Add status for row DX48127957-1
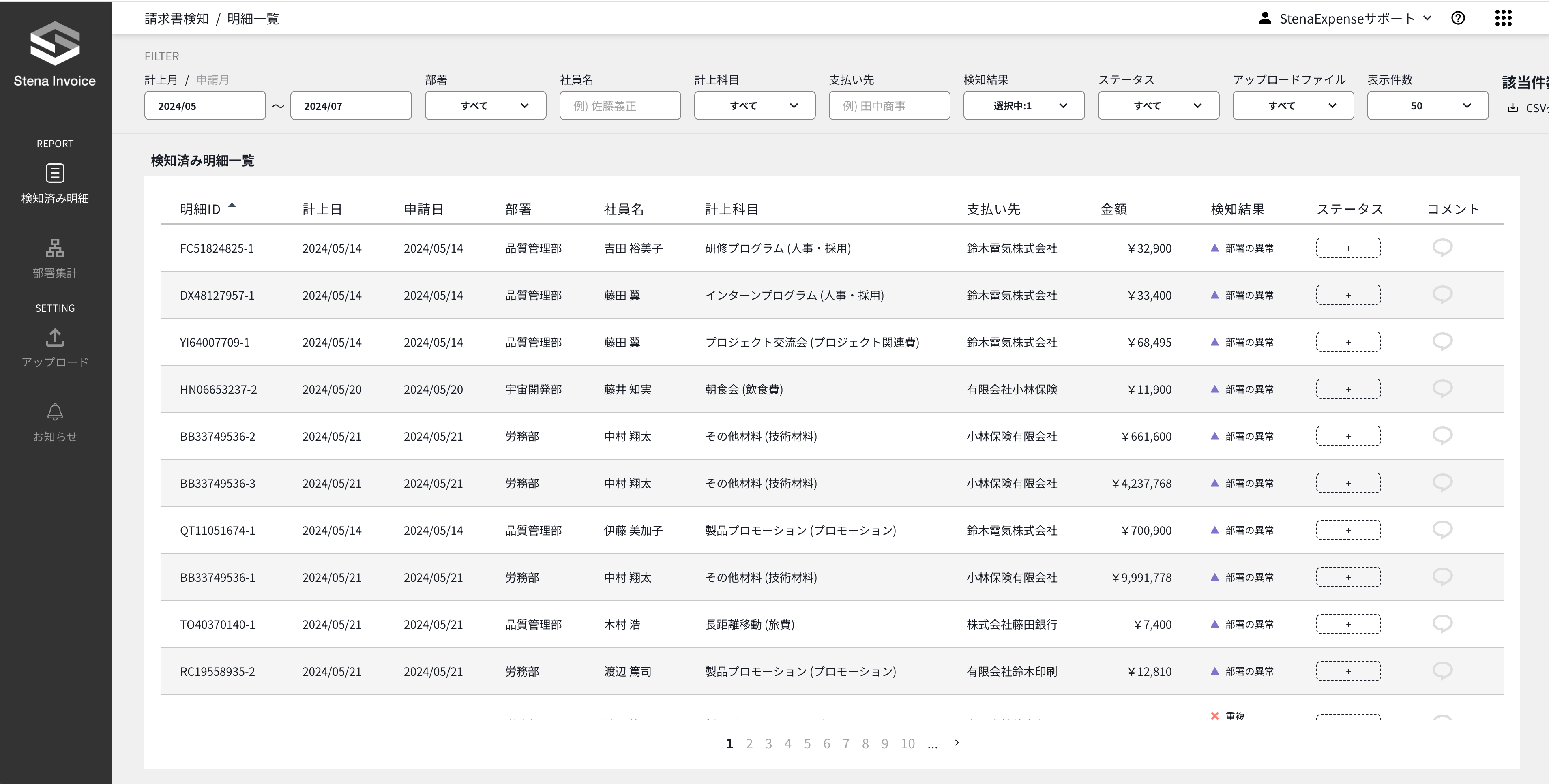 (1347, 295)
